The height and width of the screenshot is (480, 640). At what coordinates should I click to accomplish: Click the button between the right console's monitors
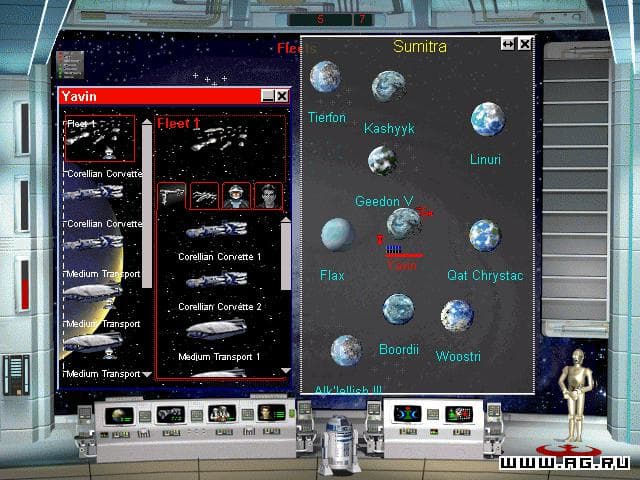coord(433,415)
